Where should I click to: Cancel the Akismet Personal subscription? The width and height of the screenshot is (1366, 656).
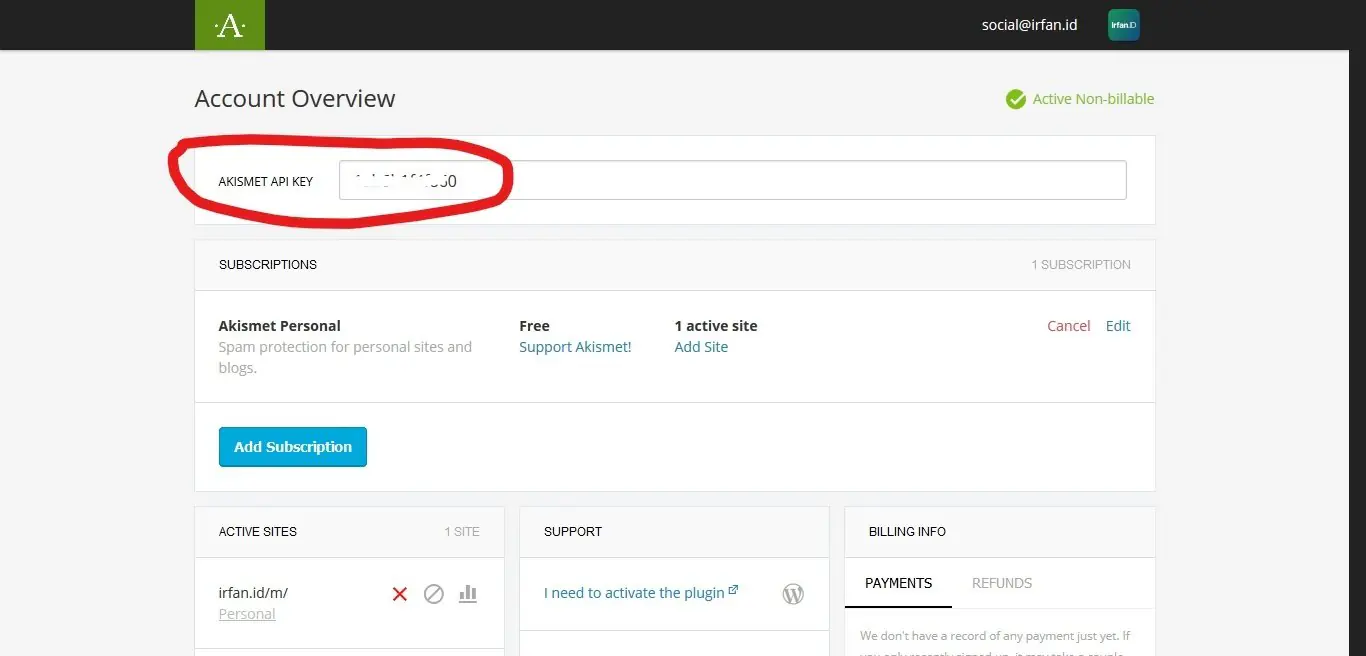[x=1068, y=326]
